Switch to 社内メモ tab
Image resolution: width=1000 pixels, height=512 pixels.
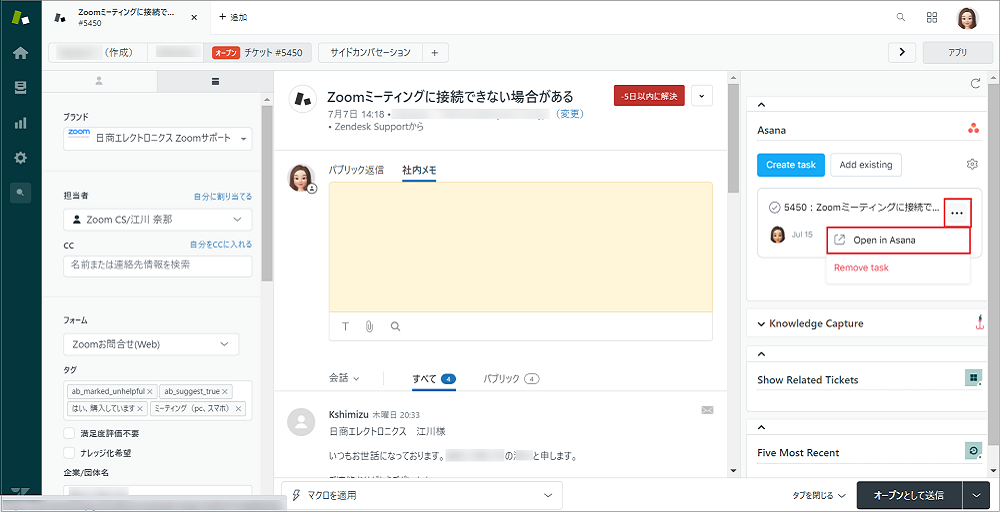click(419, 170)
